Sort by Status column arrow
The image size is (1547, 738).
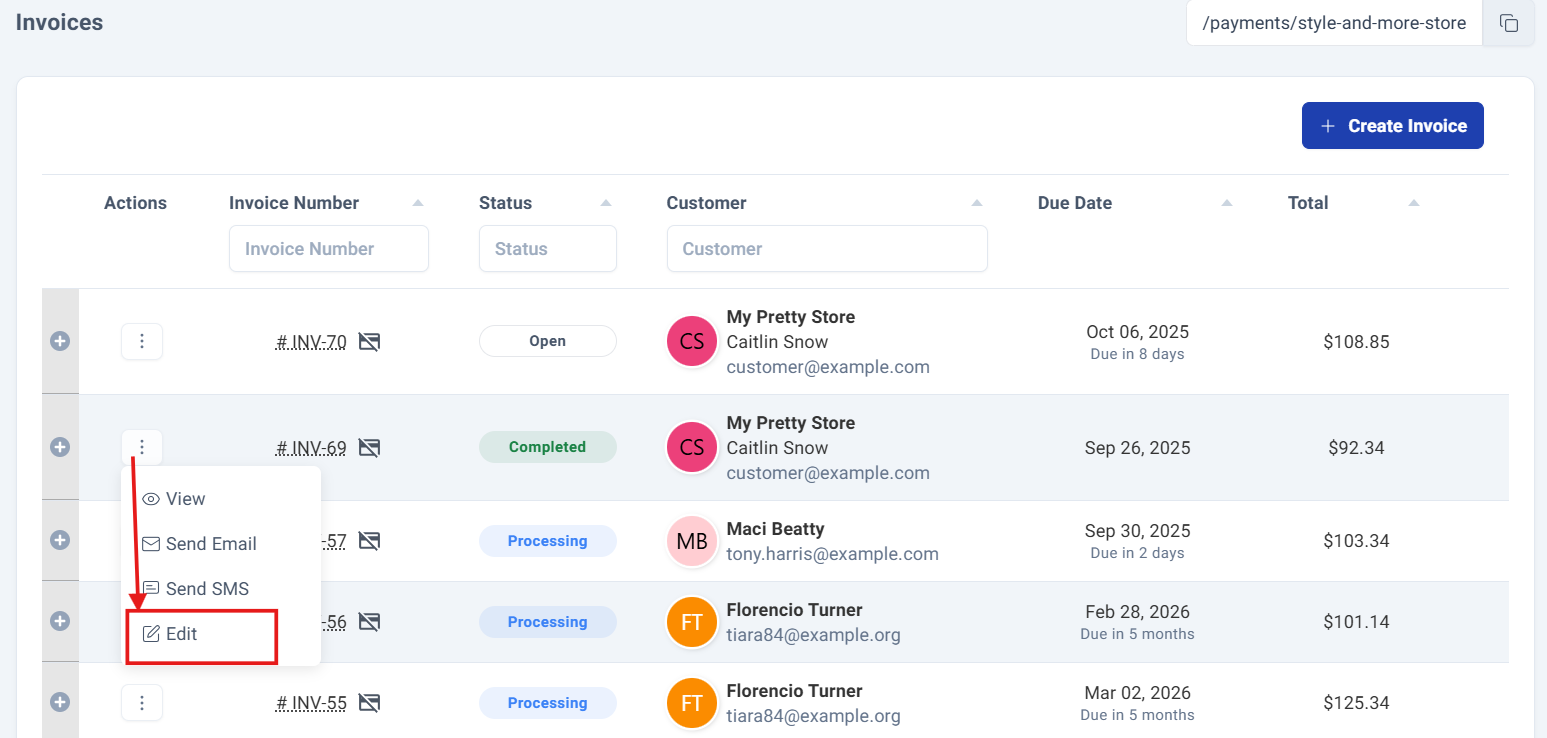coord(605,203)
